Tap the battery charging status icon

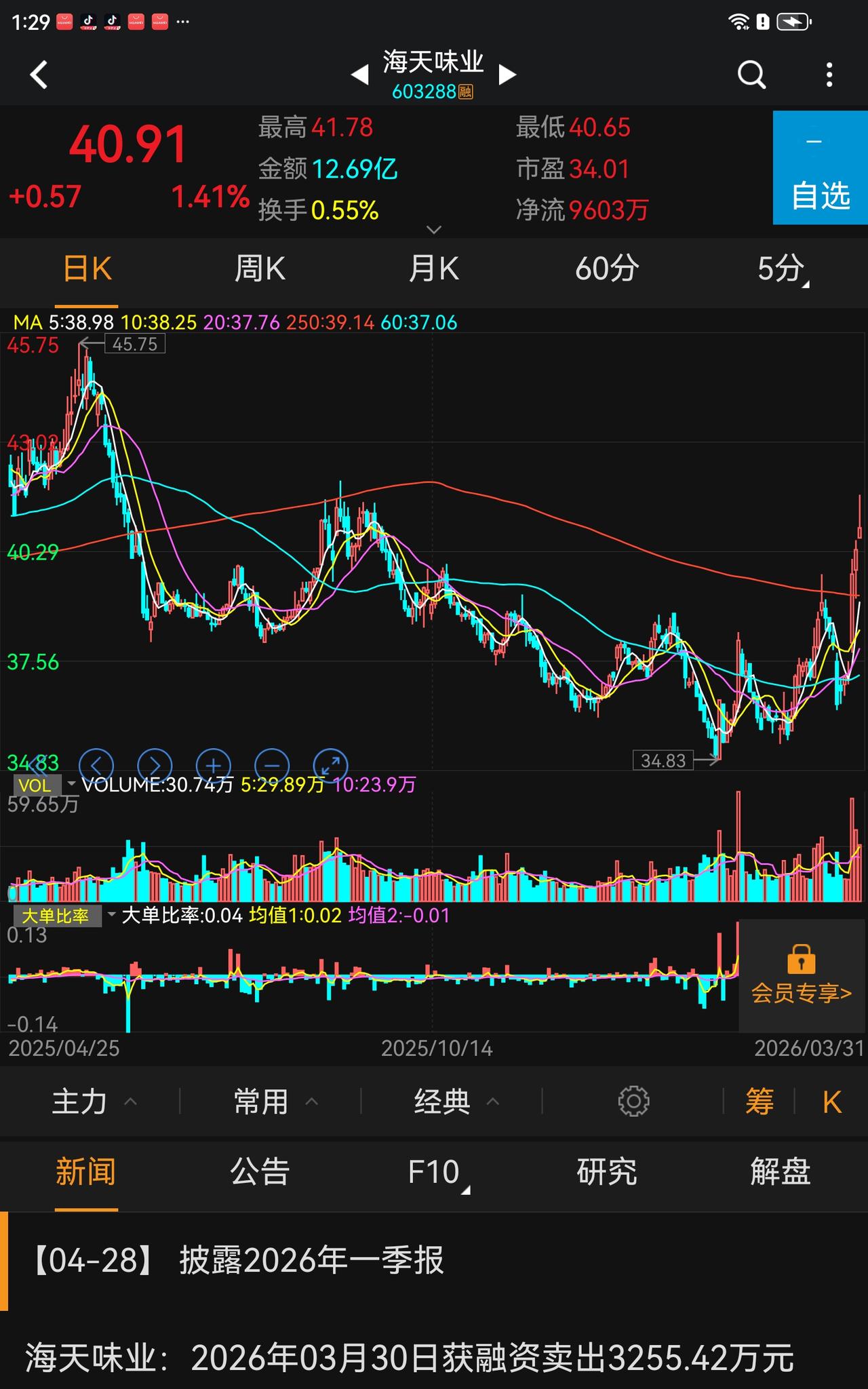(794, 22)
